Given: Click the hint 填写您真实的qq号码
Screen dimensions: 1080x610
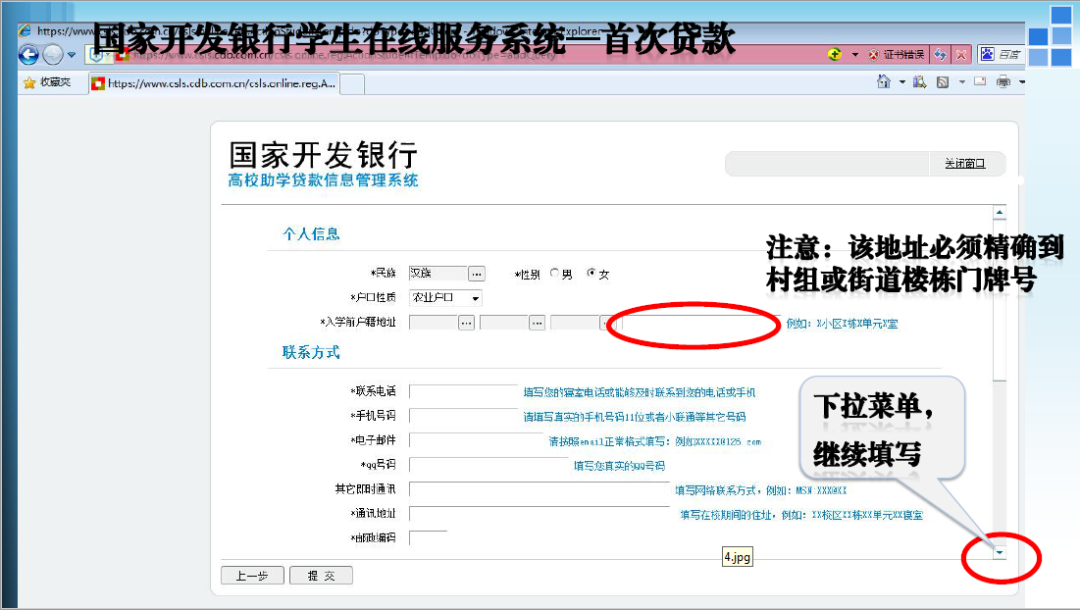Looking at the screenshot, I should coord(619,466).
